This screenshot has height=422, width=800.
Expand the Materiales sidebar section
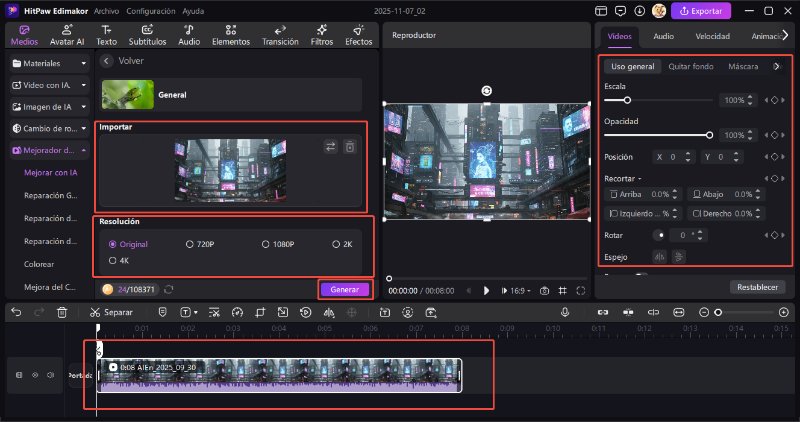[x=49, y=63]
